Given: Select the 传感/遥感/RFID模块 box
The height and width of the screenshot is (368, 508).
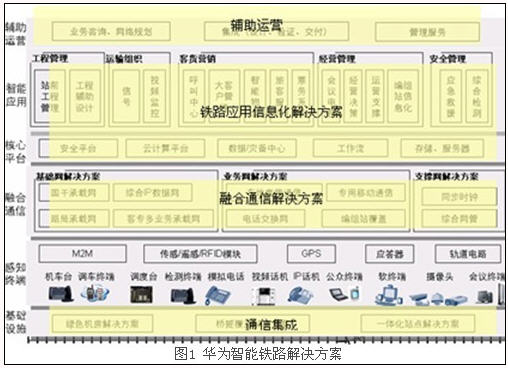Looking at the screenshot, I should [x=200, y=254].
